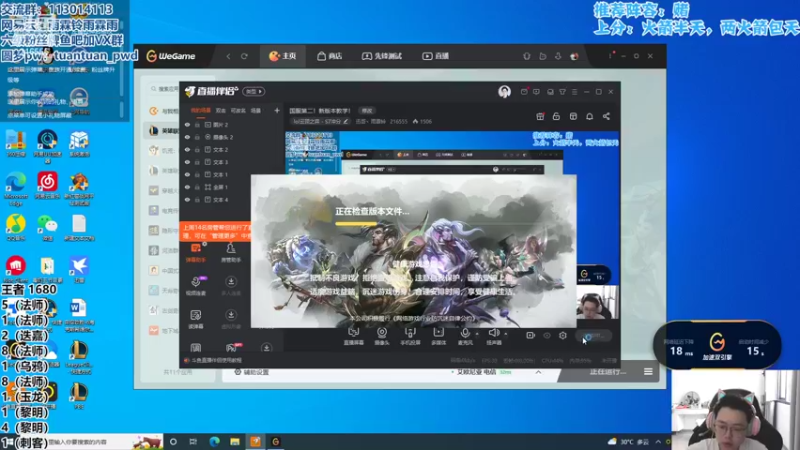Add a 直播屏幕 screen capture source
This screenshot has height=450, width=800.
coord(353,336)
